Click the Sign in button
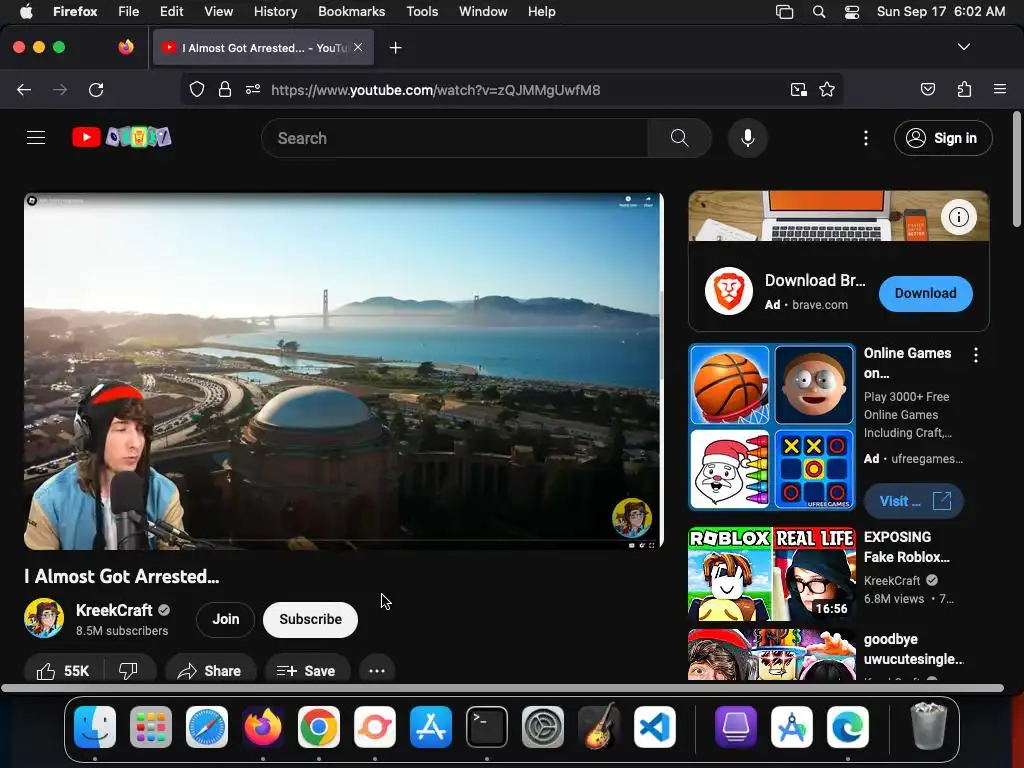This screenshot has width=1024, height=768. point(943,138)
